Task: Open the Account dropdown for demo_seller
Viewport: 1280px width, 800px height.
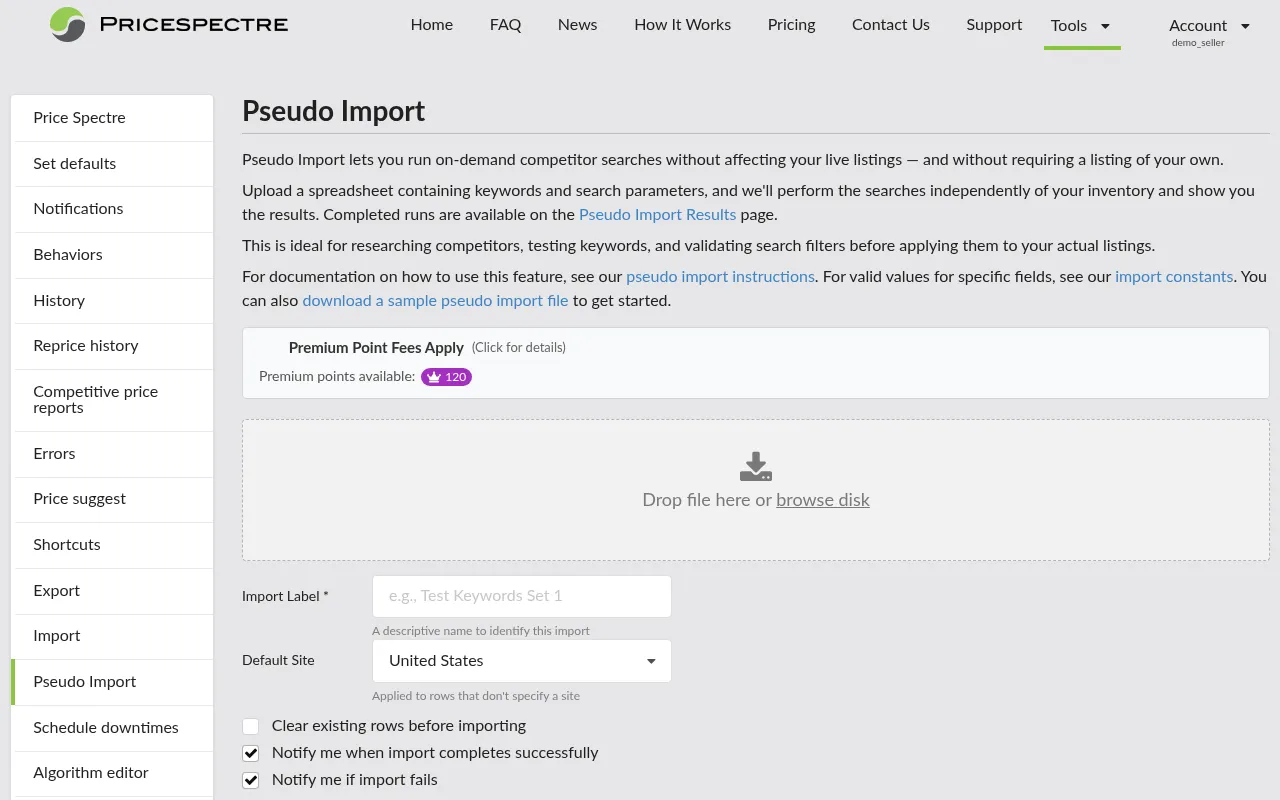Action: pos(1210,26)
